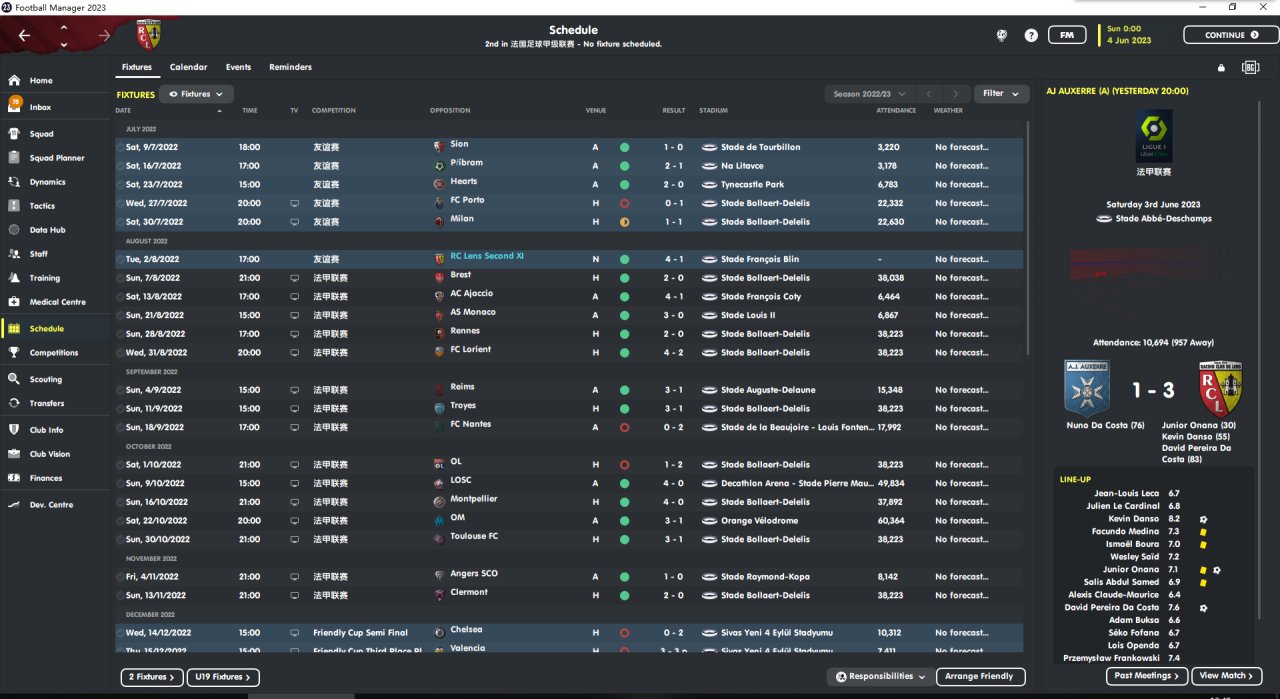
Task: Open the help question mark icon
Action: coord(1031,35)
